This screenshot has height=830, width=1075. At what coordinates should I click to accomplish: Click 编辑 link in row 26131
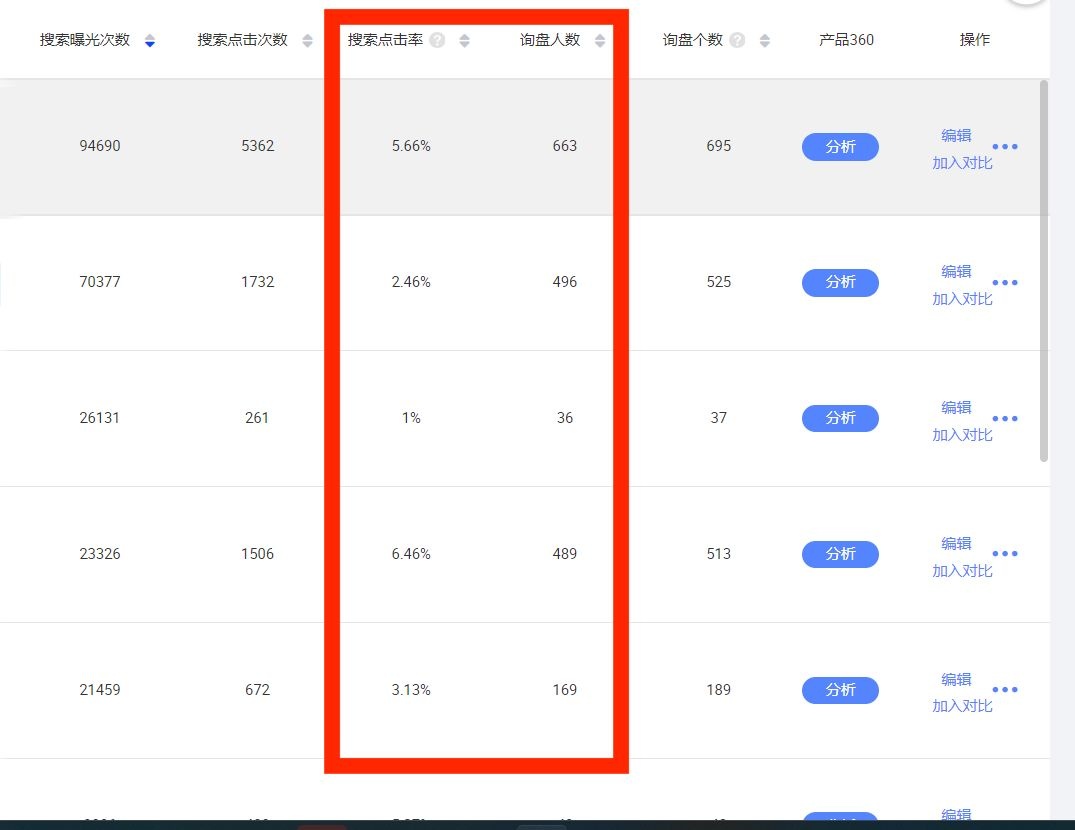[956, 408]
